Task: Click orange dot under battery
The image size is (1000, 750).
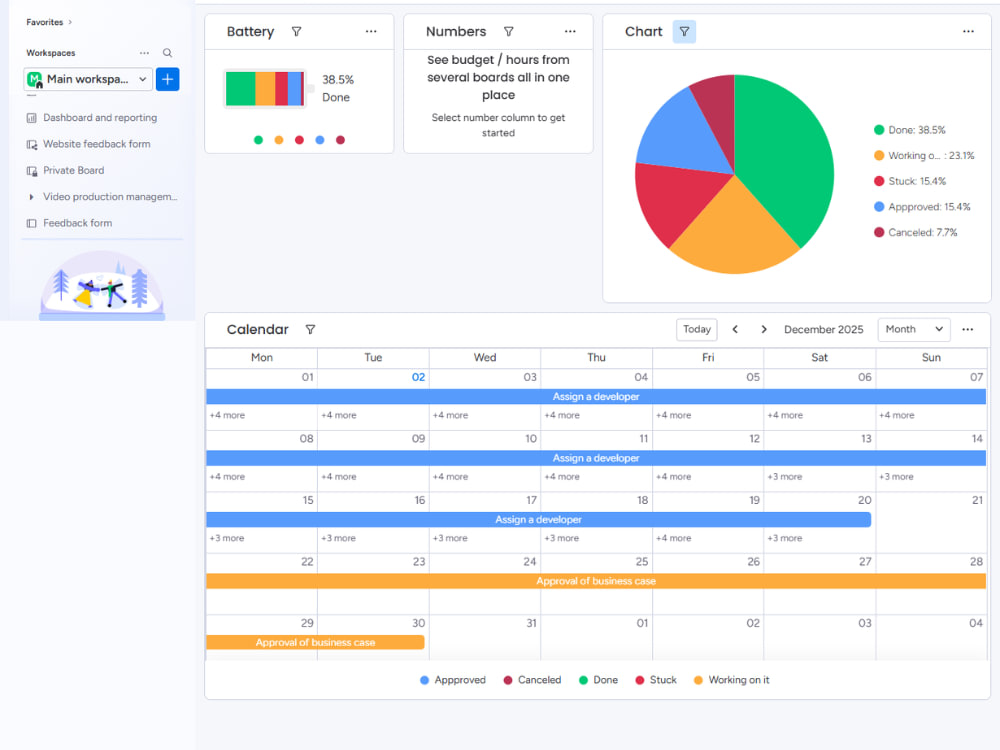Action: click(x=279, y=140)
